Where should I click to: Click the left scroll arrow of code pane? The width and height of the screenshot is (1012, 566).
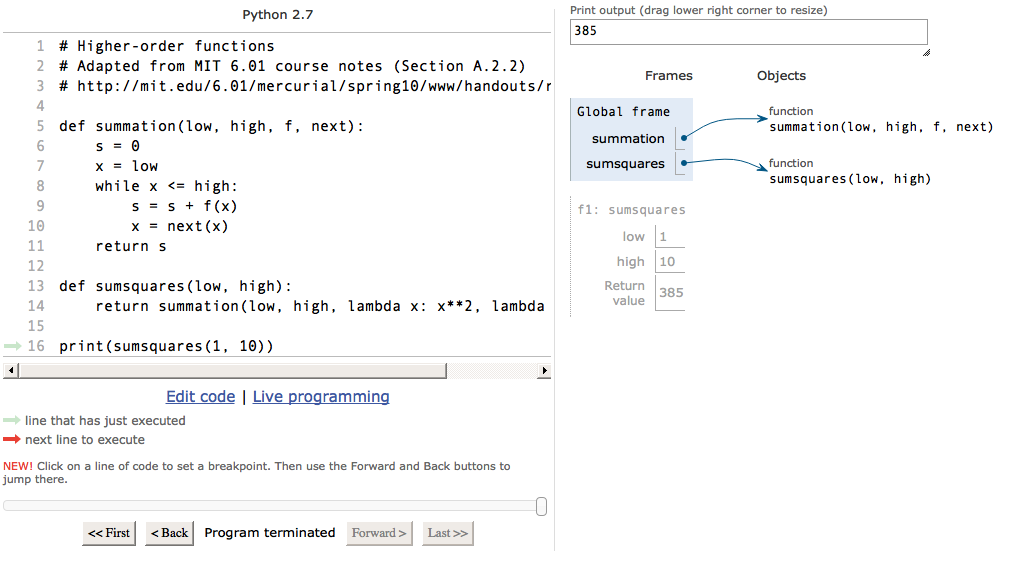(10, 370)
